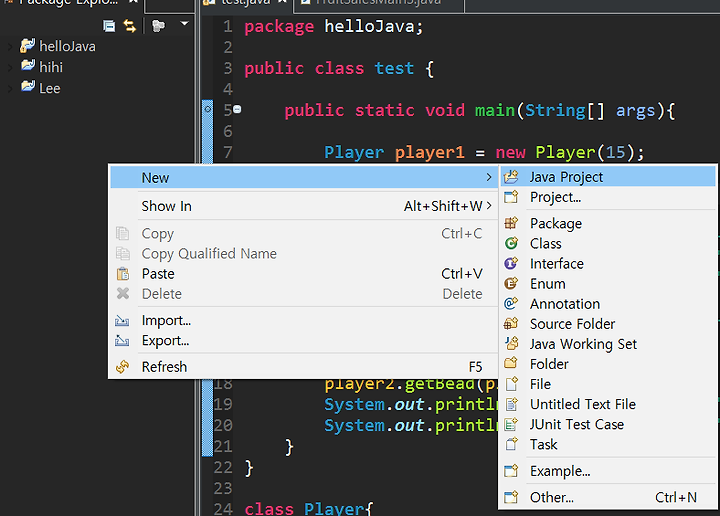
Task: Open the New submenu entry
Action: [x=304, y=178]
